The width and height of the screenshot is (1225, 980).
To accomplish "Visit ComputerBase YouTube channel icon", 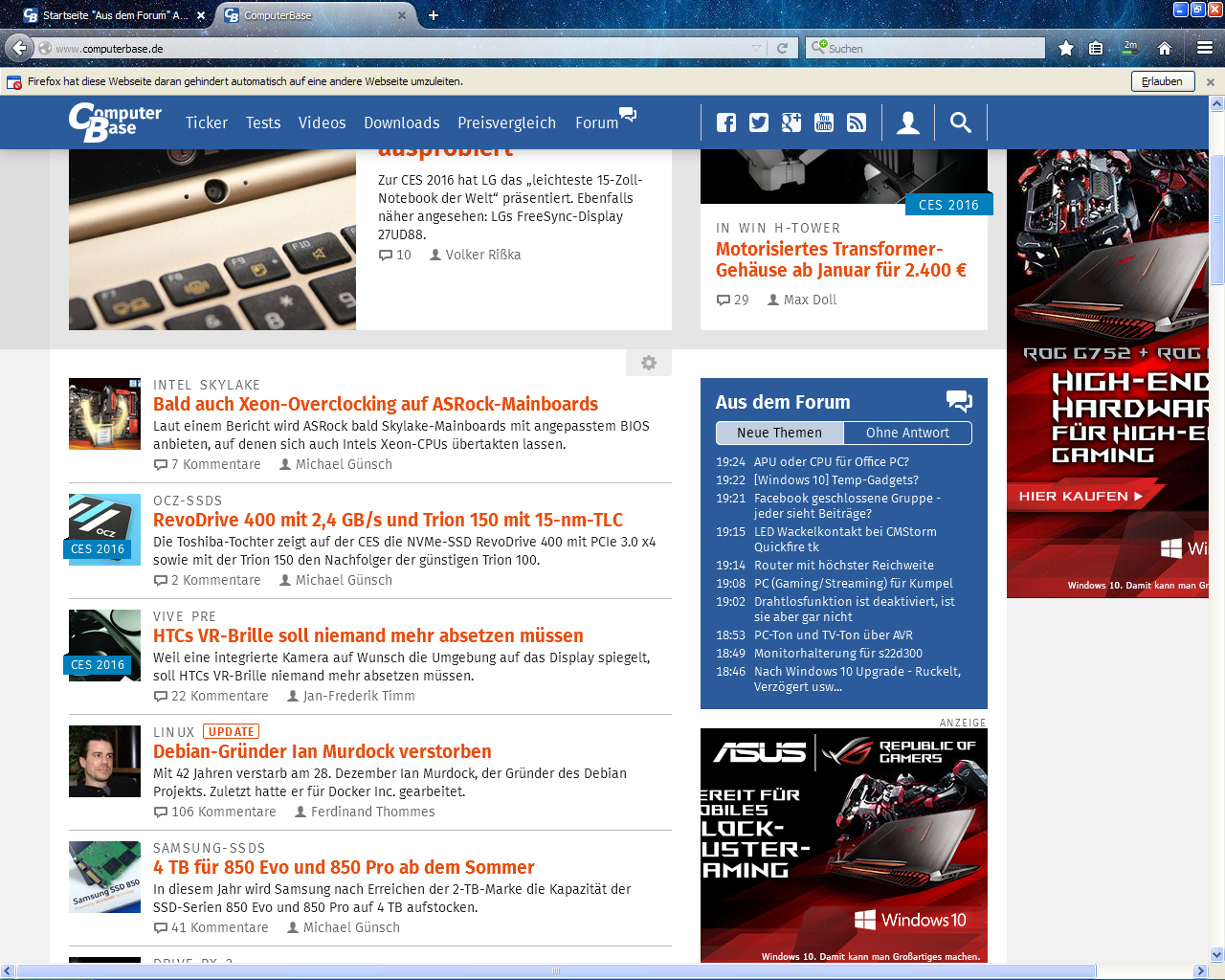I will (824, 122).
